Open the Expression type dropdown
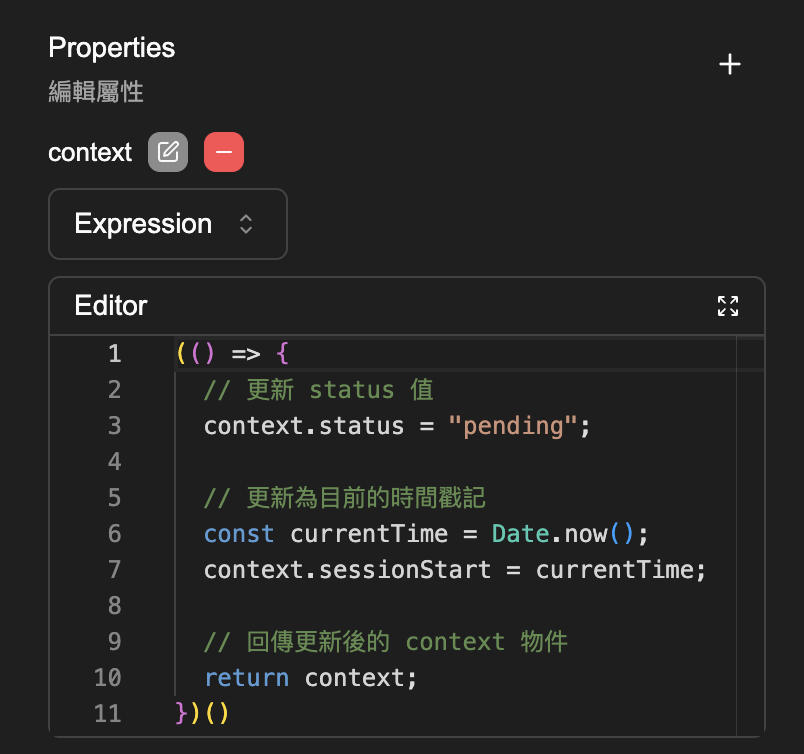 (x=167, y=224)
